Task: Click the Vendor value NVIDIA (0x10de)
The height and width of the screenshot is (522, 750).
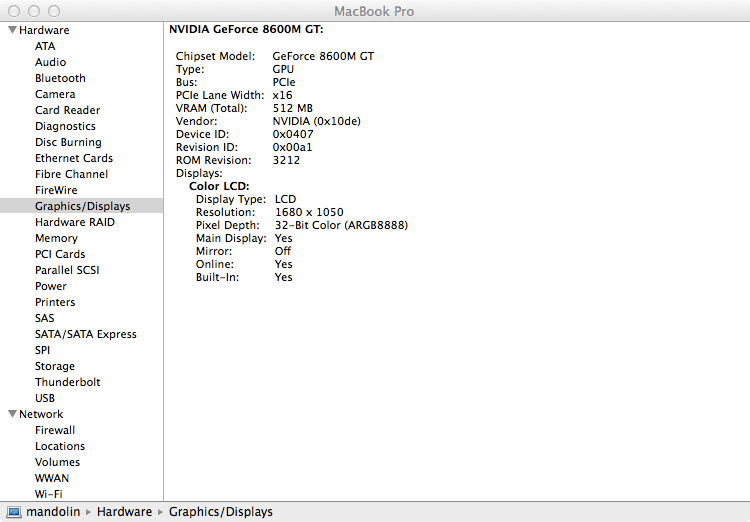Action: [x=317, y=121]
